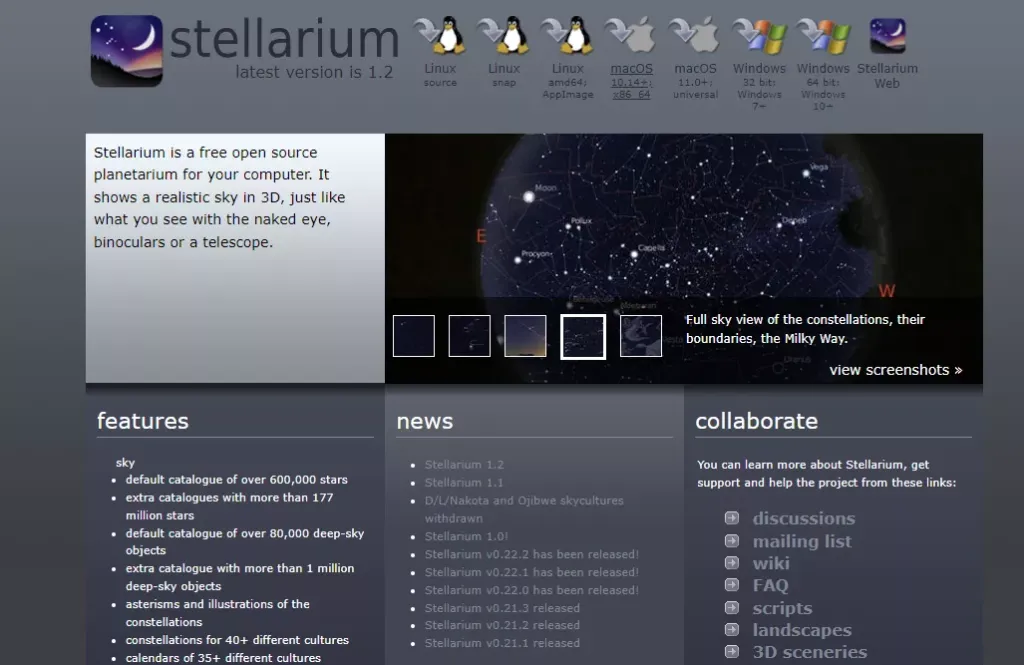Open the scripts link

(x=782, y=608)
